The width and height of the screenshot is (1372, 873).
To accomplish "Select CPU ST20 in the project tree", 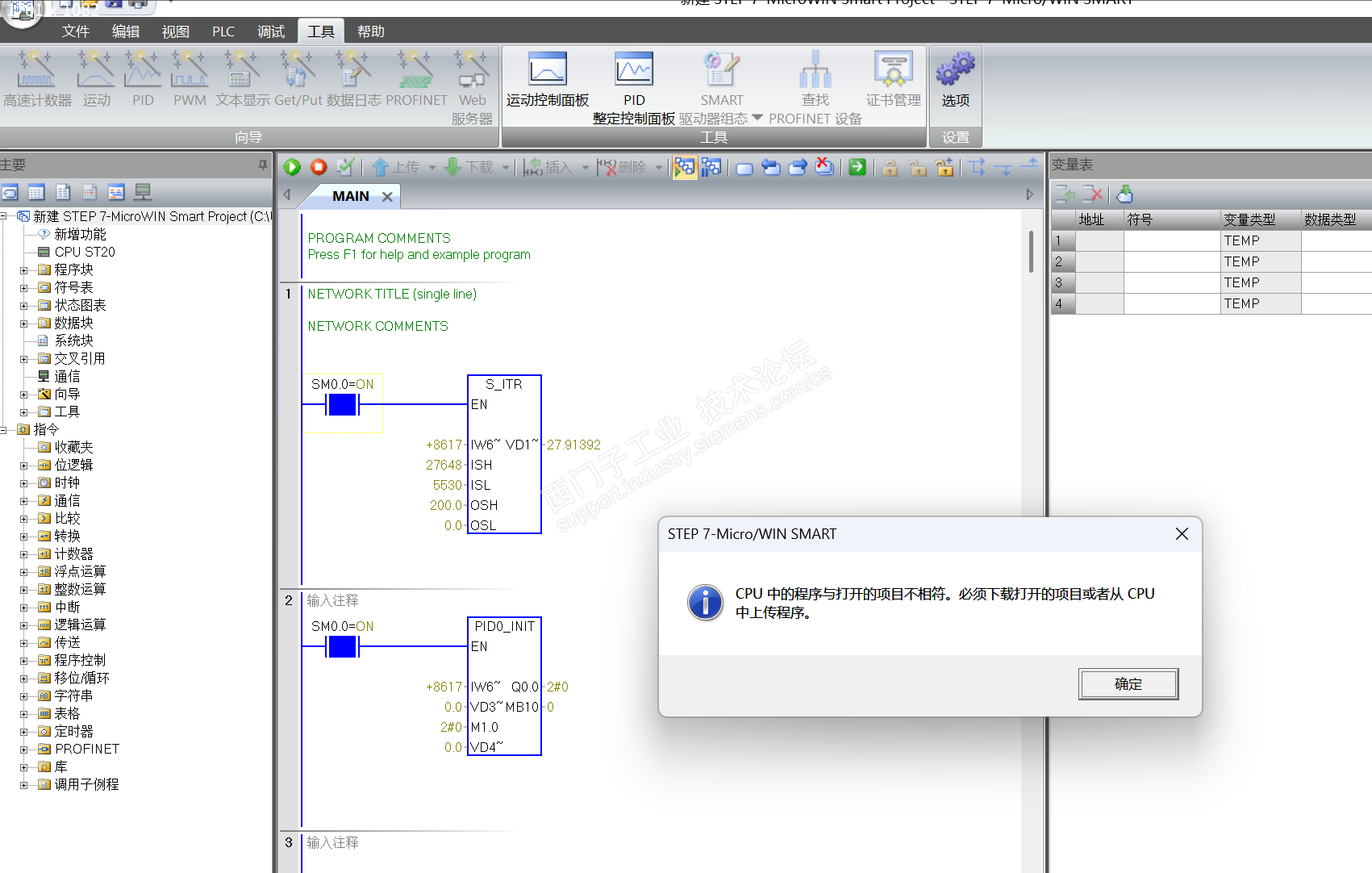I will (85, 253).
